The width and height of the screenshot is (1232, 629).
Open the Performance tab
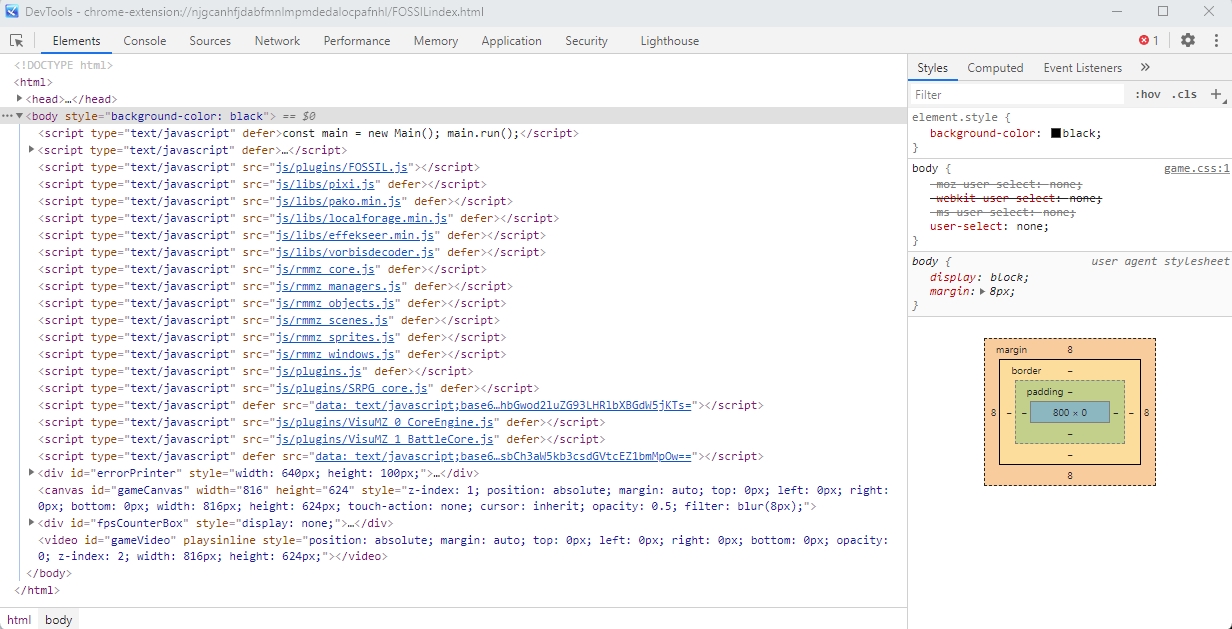coord(357,41)
